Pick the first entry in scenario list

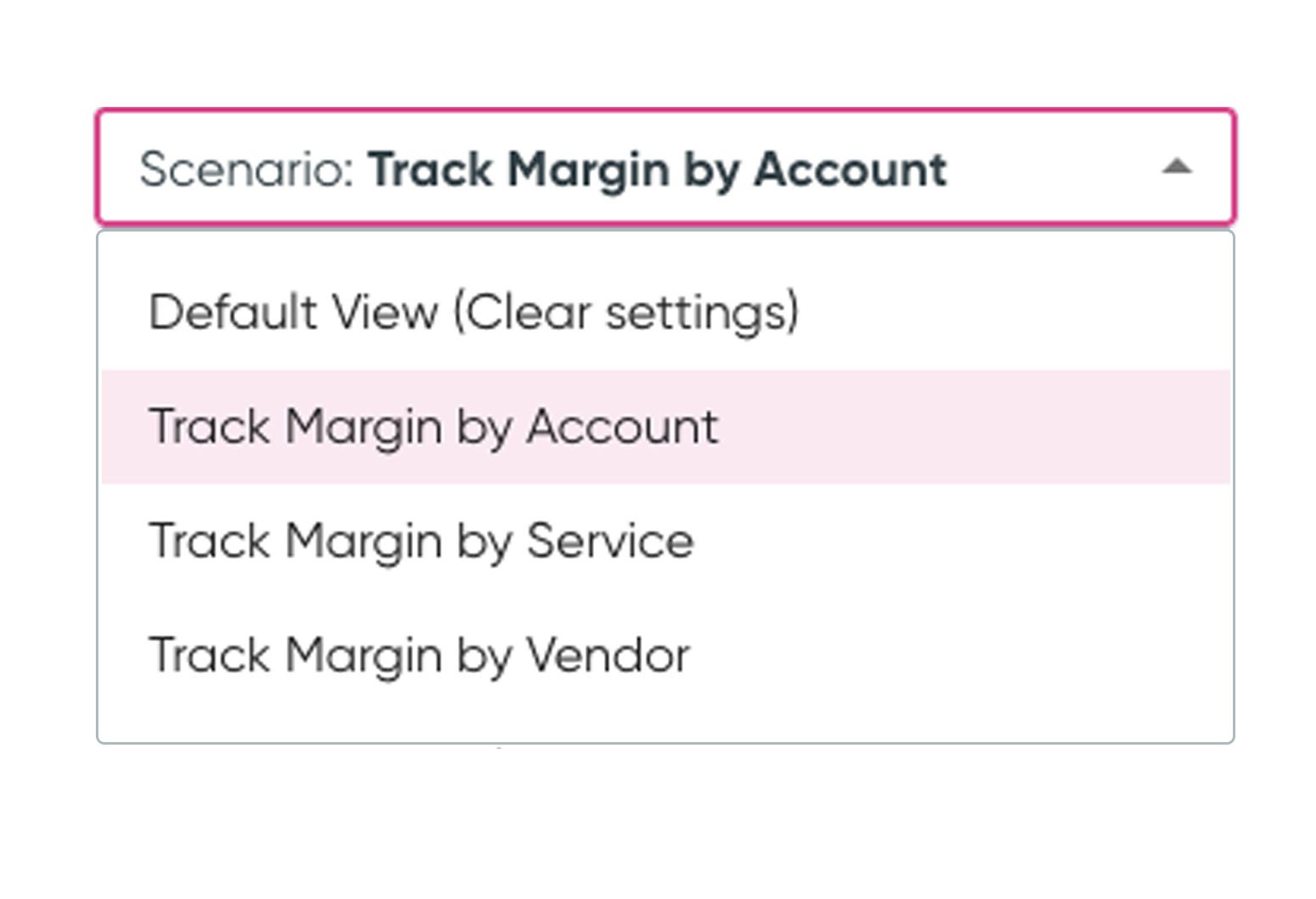(x=473, y=312)
